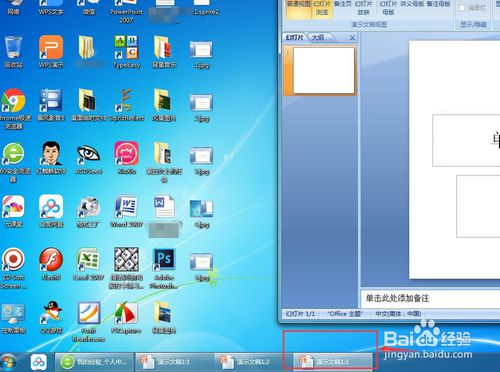This screenshot has height=372, width=500.
Task: Start the 幻灯片放映 slide show
Action: pos(363,8)
